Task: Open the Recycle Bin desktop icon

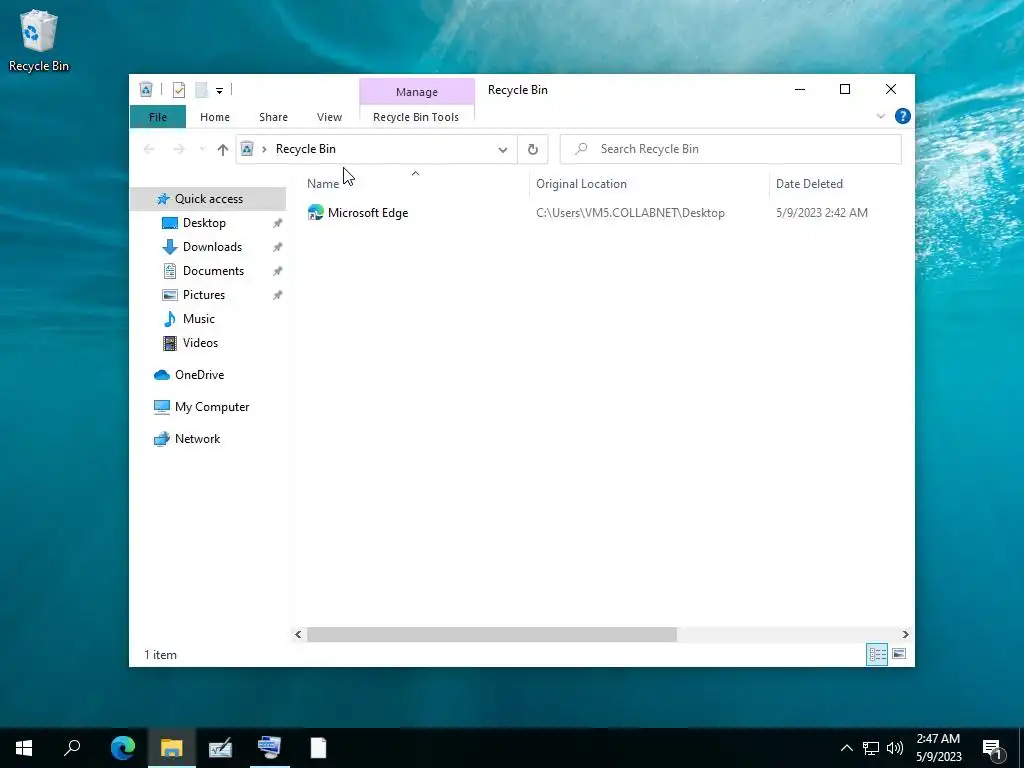Action: (x=39, y=40)
